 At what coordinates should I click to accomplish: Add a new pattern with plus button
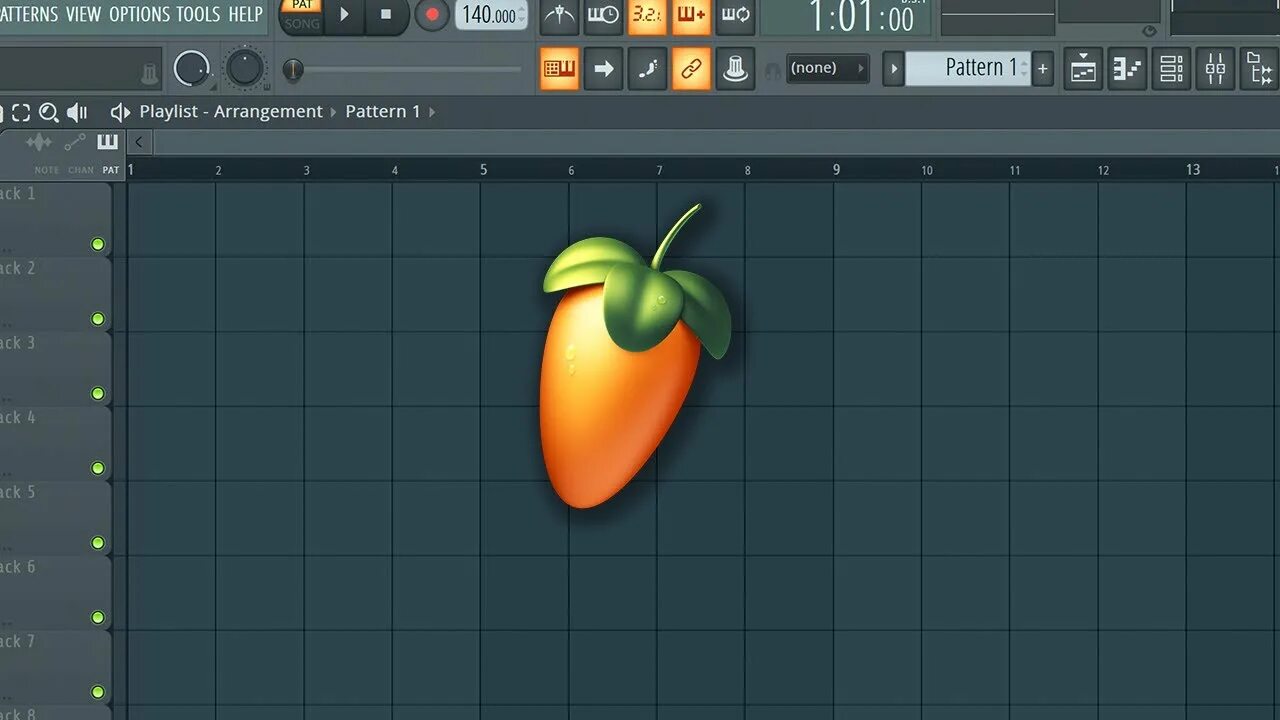point(1043,69)
